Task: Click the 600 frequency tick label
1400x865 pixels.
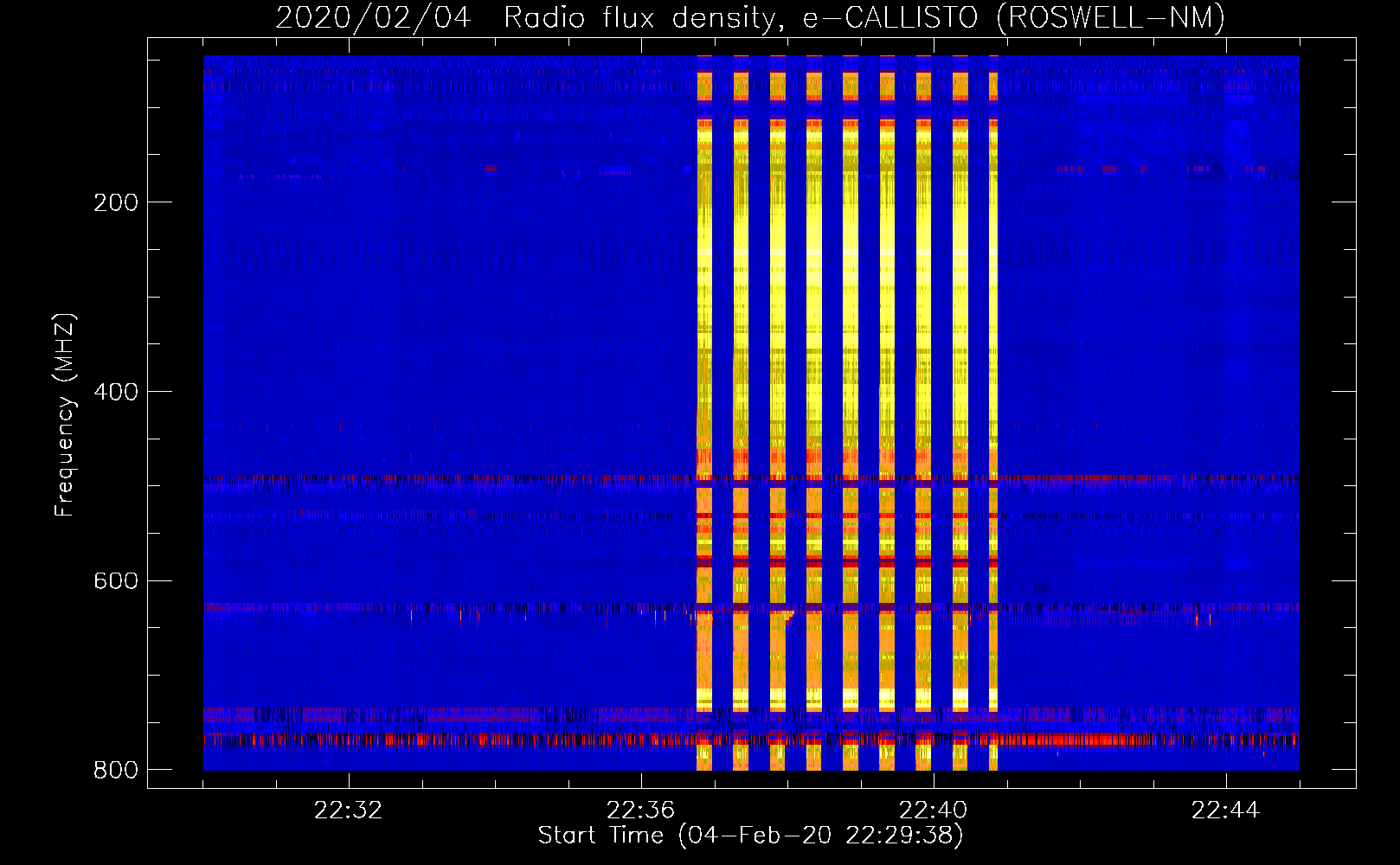Action: coord(116,581)
